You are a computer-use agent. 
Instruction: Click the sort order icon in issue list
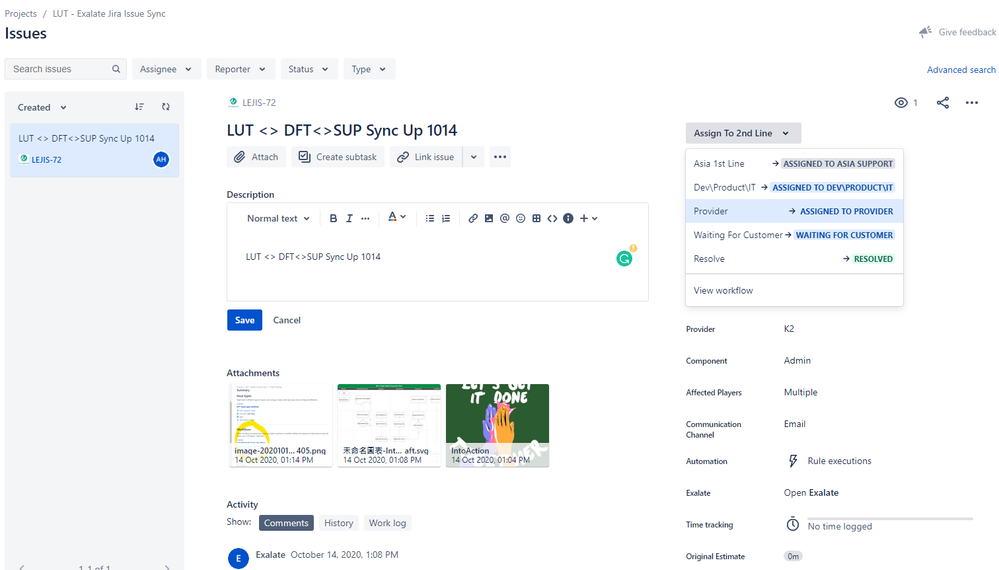tap(140, 107)
